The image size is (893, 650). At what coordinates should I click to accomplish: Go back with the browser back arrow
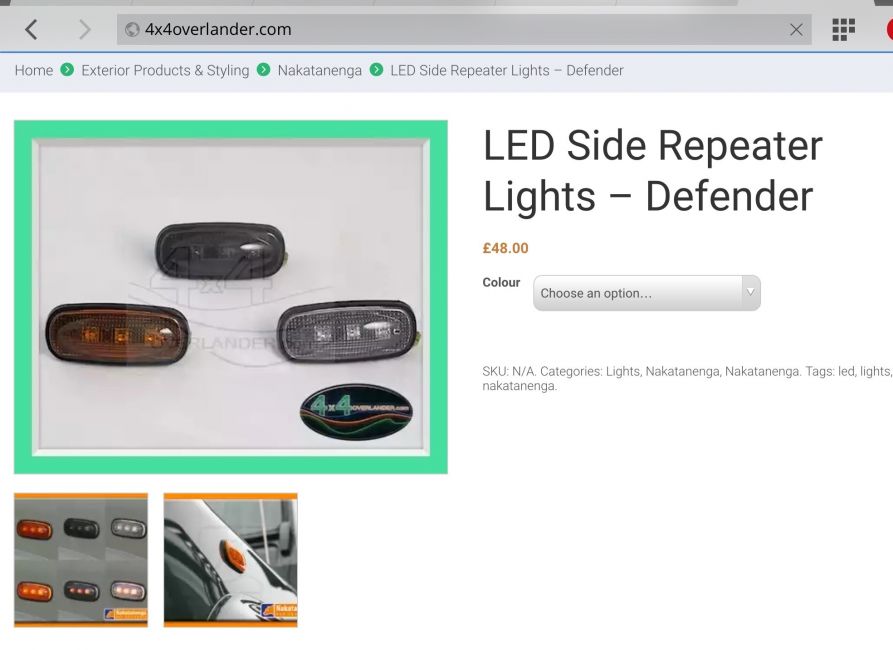coord(31,30)
